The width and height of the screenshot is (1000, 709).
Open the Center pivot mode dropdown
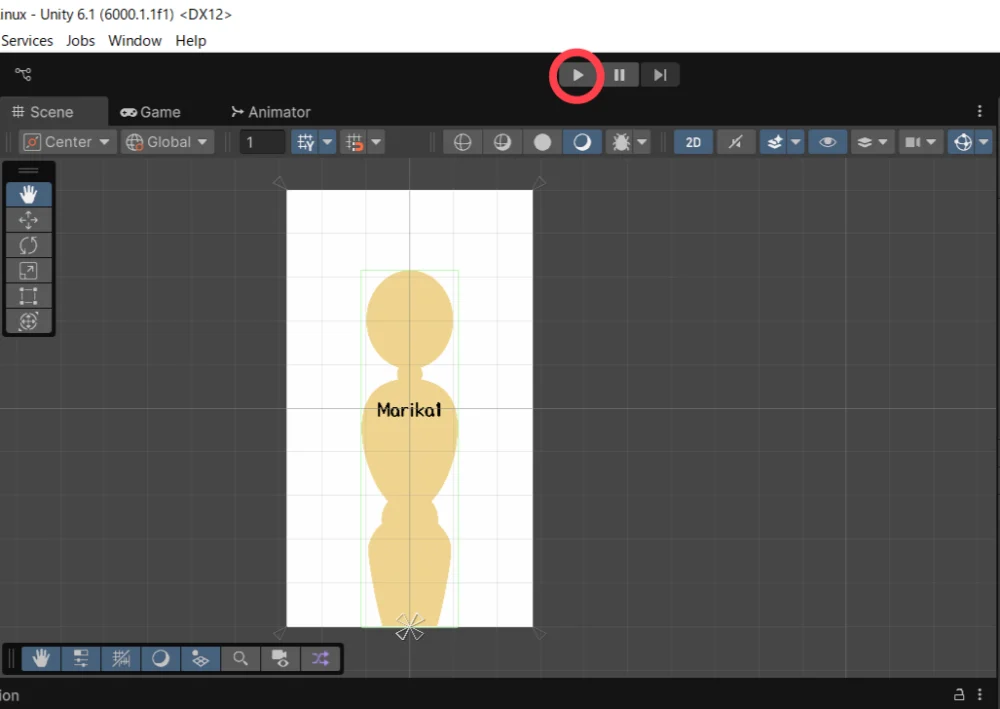tap(68, 142)
